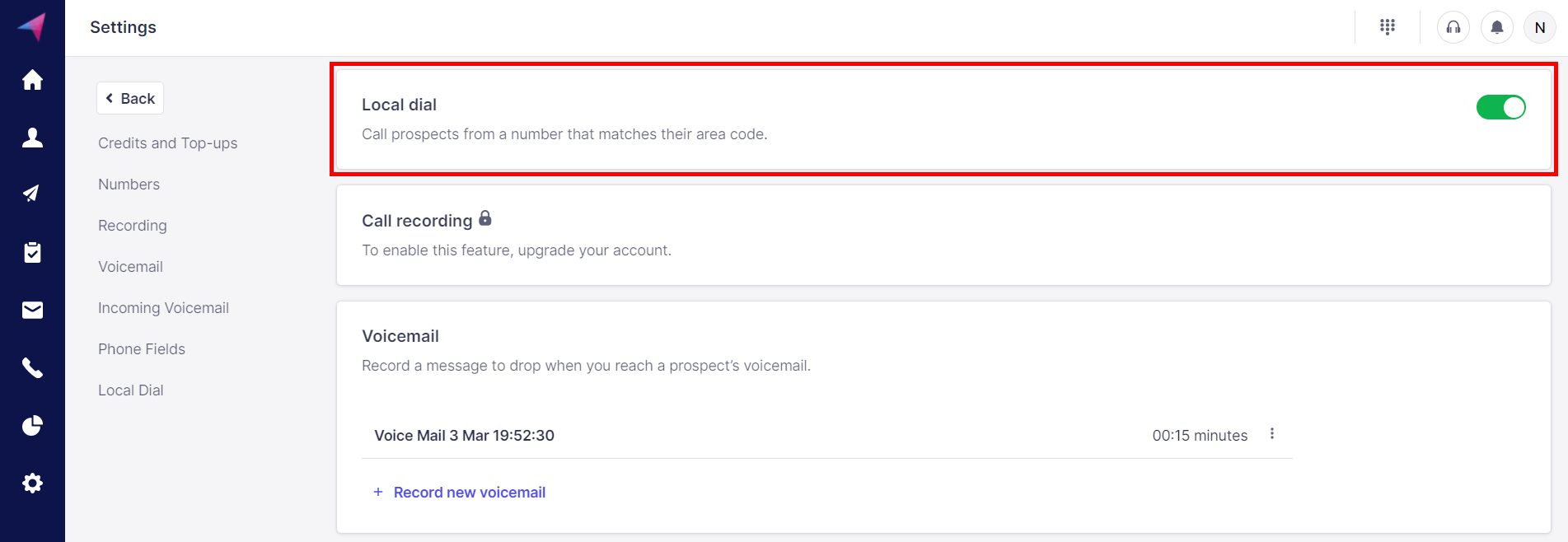Open the dial pad grid icon
Screen dimensions: 1568x542
pyautogui.click(x=1388, y=27)
